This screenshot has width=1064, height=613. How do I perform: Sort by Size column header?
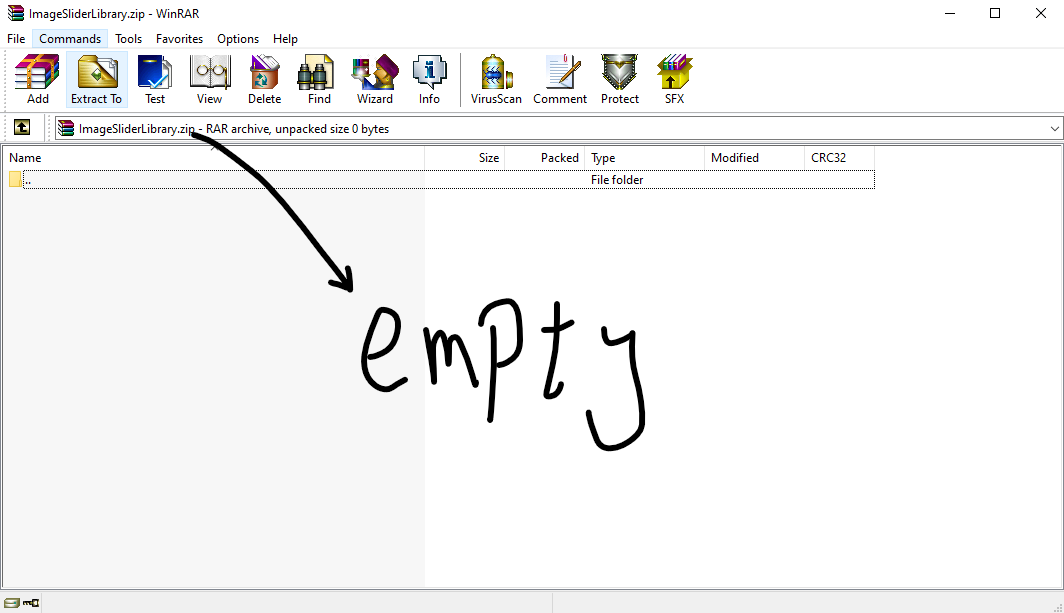click(465, 157)
